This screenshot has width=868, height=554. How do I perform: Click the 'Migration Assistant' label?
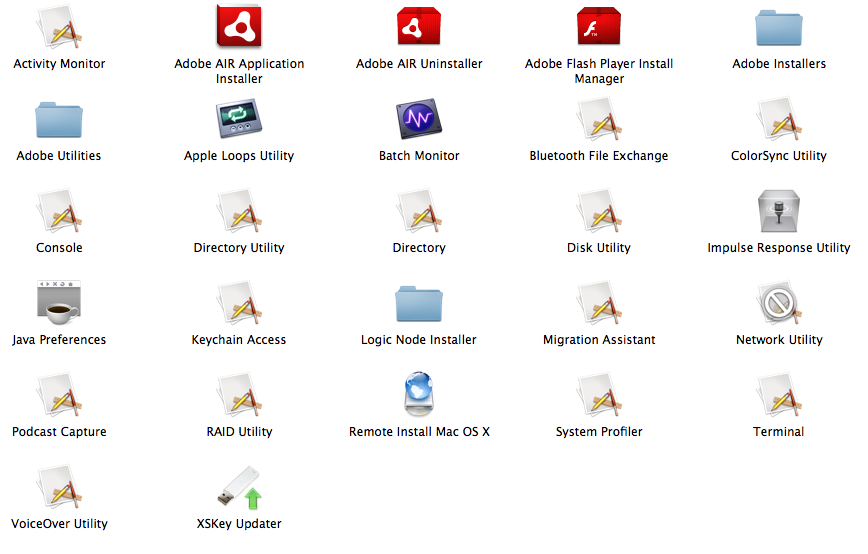point(599,340)
